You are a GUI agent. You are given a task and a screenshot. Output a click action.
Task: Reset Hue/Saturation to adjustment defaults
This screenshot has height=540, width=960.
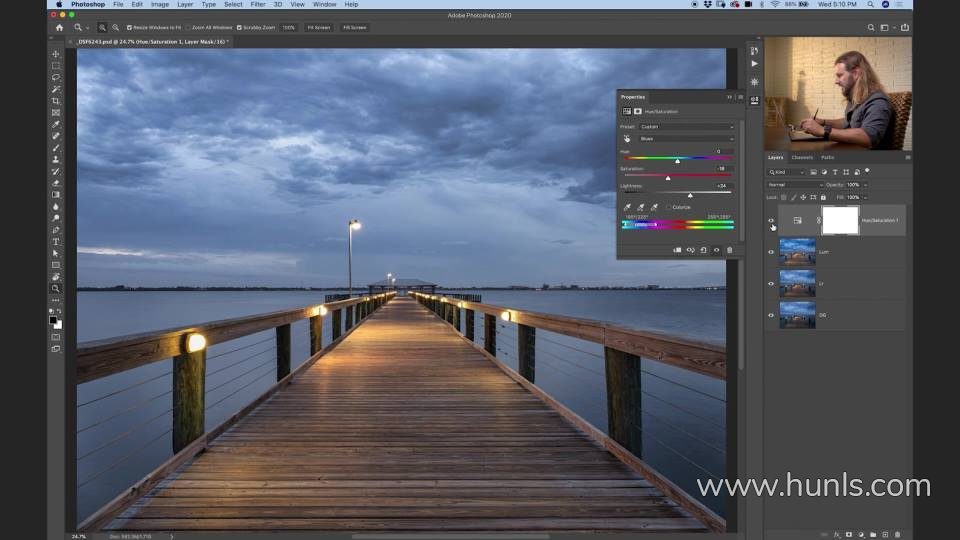703,250
